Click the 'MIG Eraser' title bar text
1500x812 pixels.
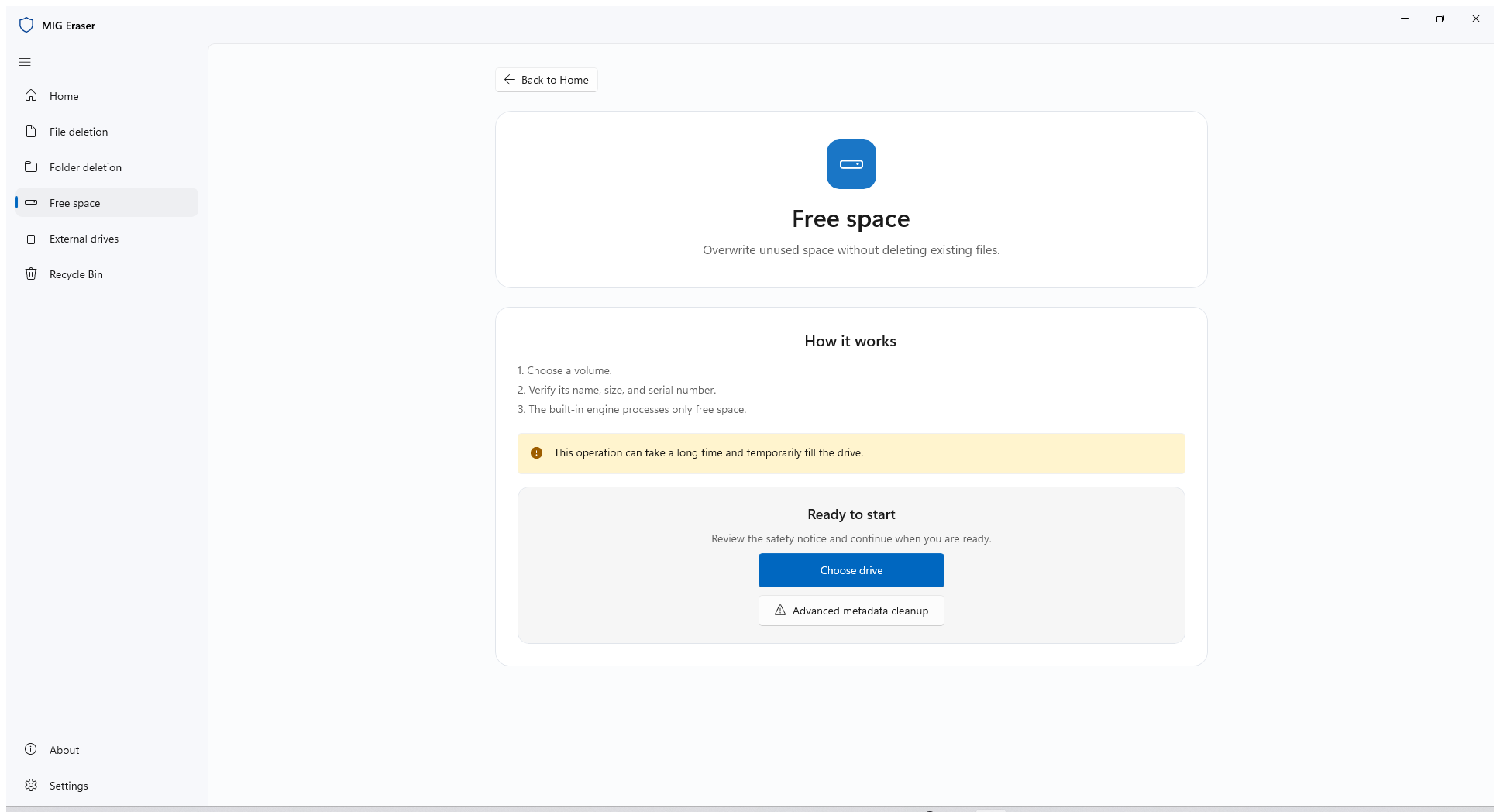pos(69,26)
